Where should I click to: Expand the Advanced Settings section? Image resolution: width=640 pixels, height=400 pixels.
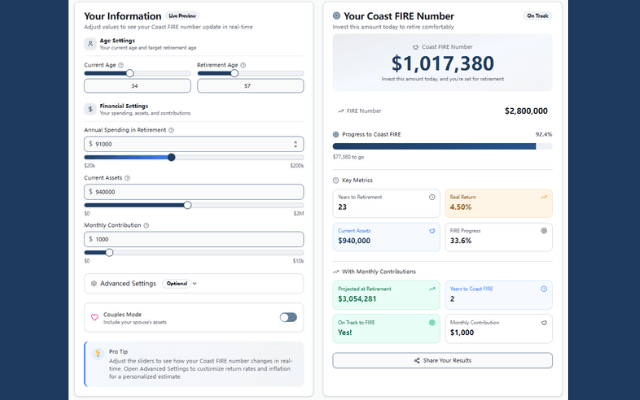pos(194,284)
